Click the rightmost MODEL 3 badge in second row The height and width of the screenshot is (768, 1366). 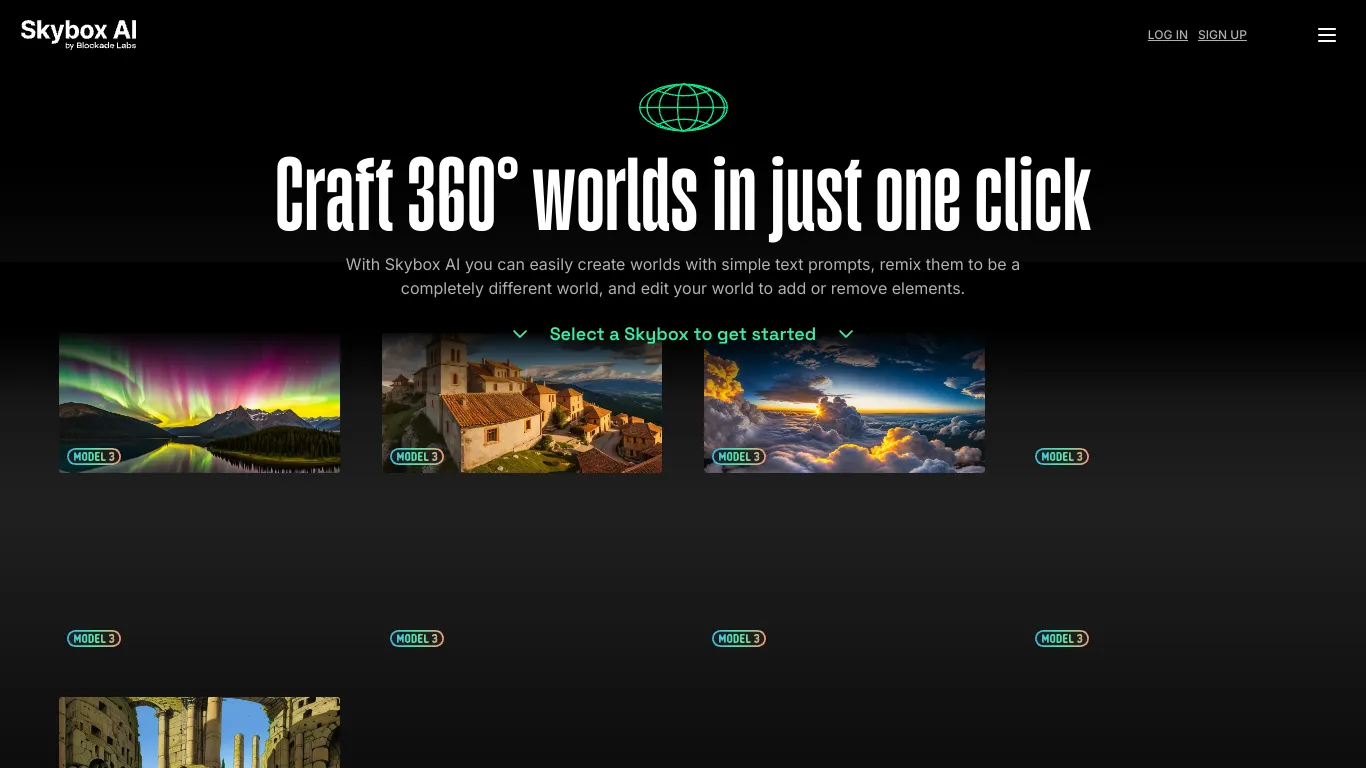[1061, 638]
